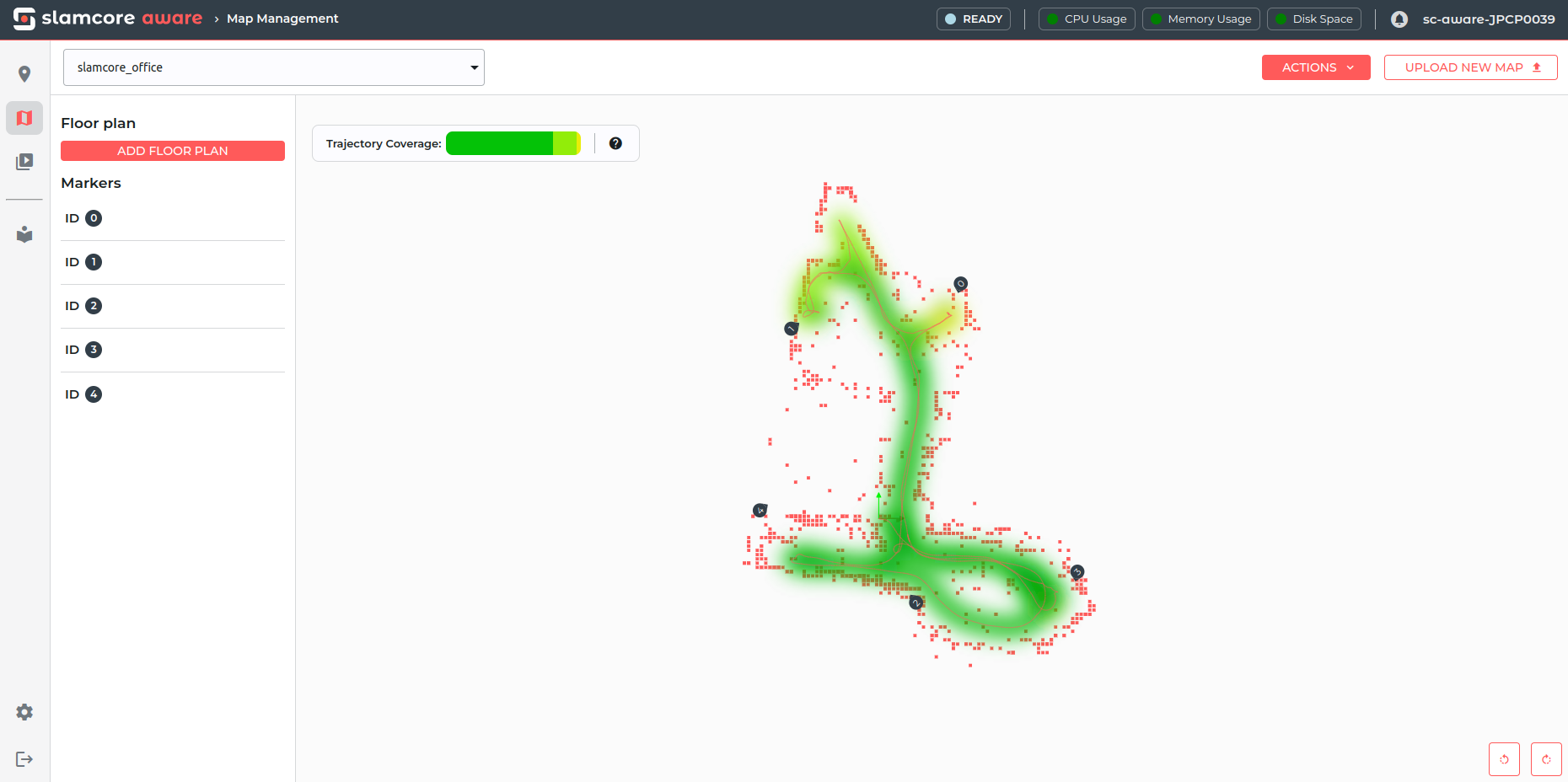
Task: Select marker ID 0 in list
Action: pyautogui.click(x=173, y=218)
